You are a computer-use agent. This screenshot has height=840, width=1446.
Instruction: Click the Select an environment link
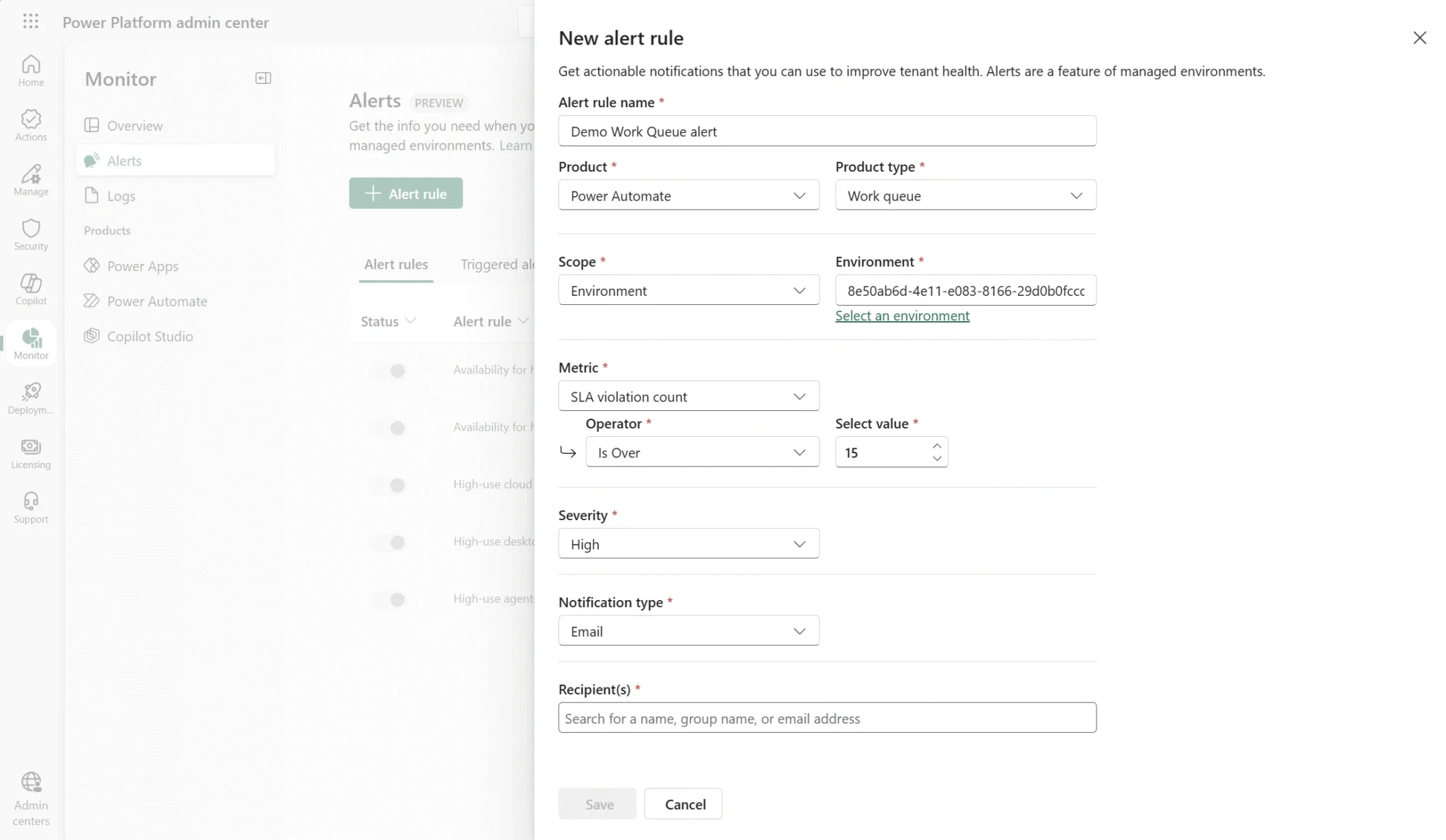click(x=902, y=316)
